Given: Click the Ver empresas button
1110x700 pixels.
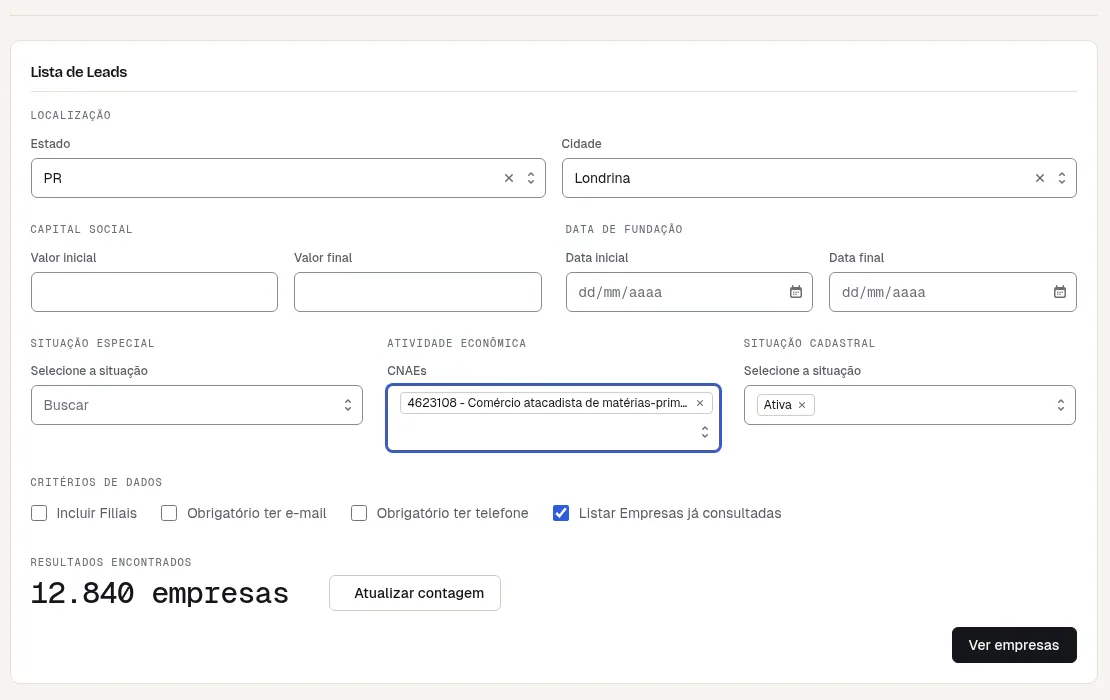Looking at the screenshot, I should tap(1014, 645).
